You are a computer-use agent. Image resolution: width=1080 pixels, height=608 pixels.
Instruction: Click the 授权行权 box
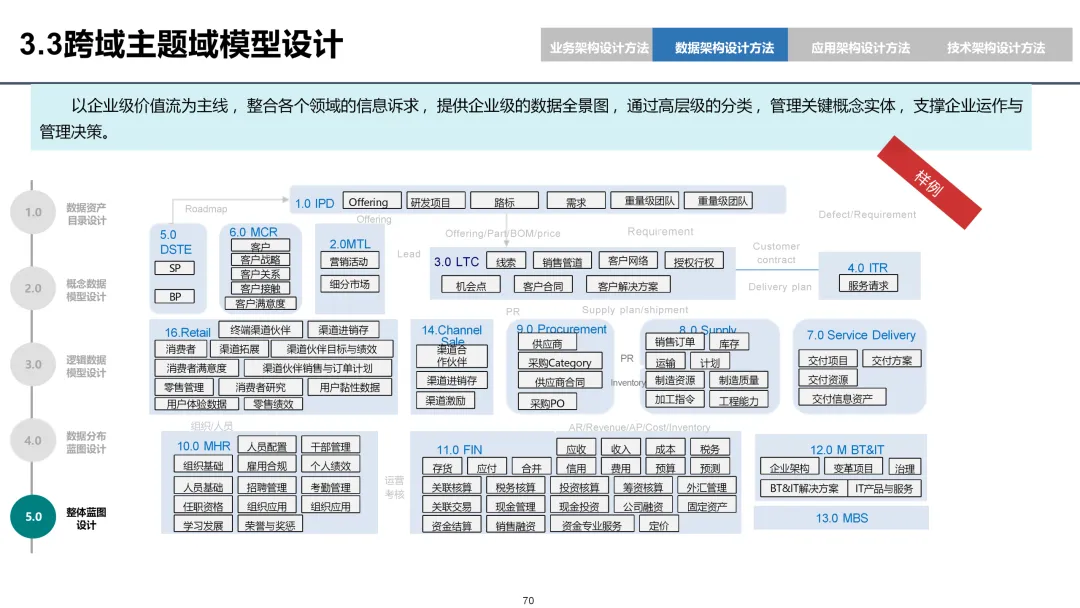click(x=694, y=262)
